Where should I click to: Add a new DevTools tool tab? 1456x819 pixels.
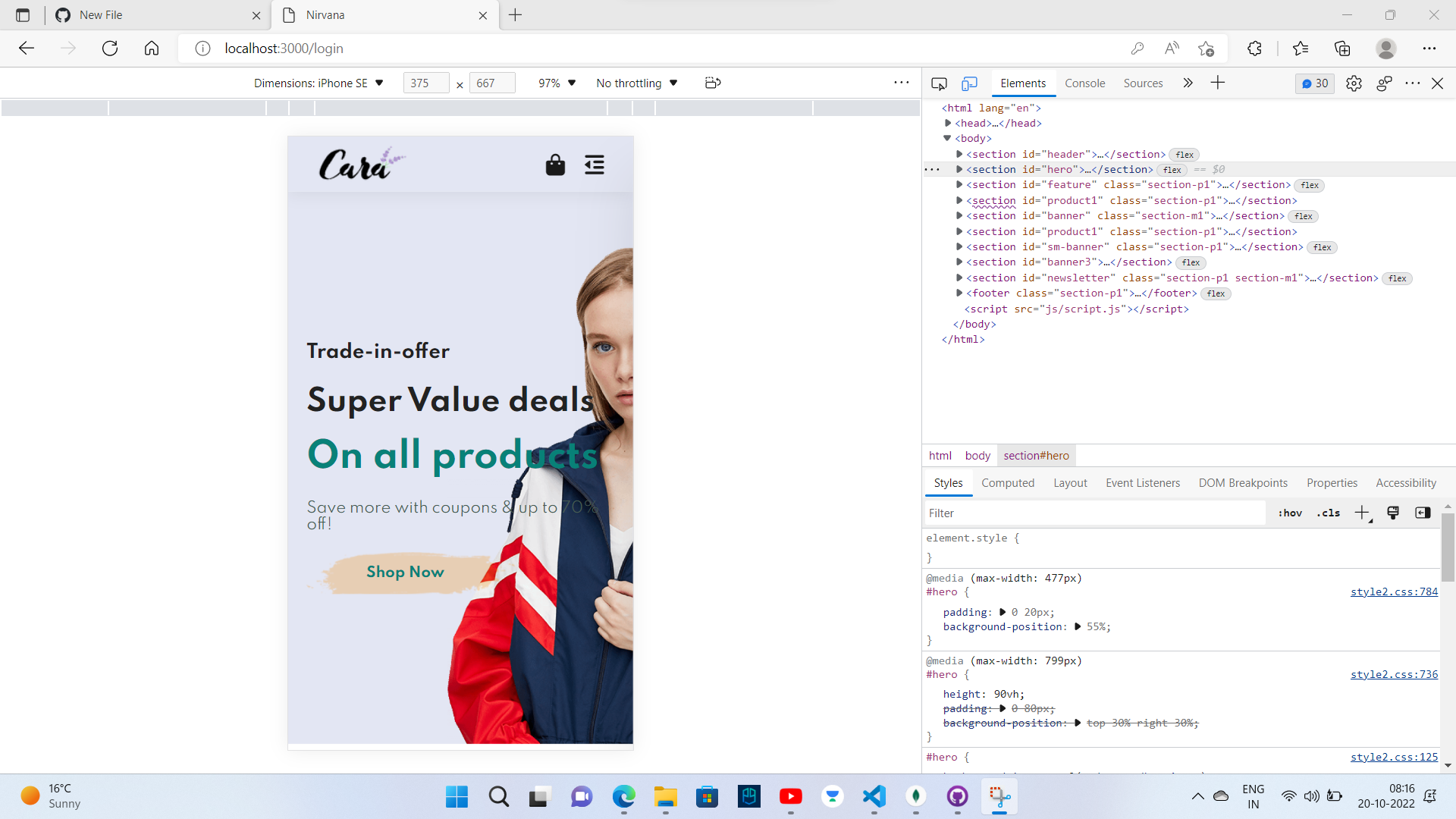coord(1218,83)
